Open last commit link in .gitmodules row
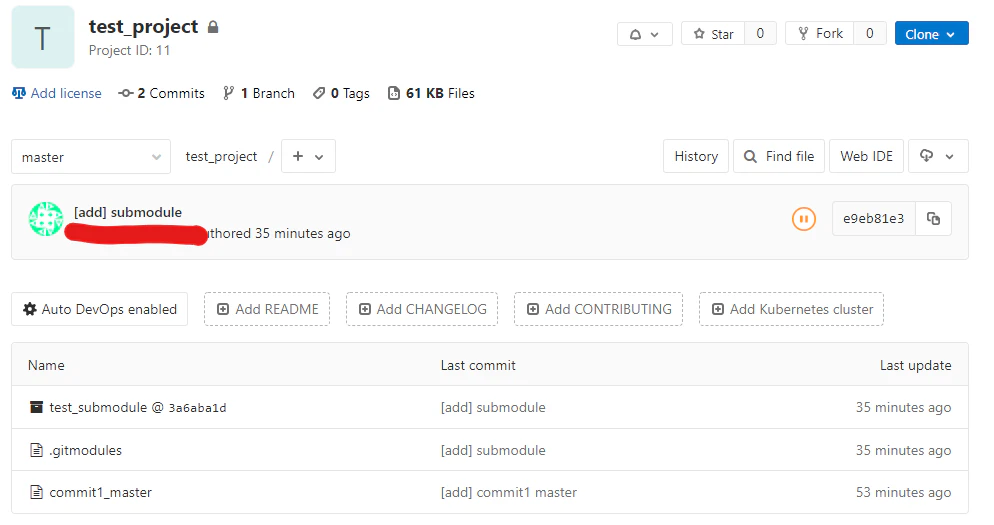This screenshot has height=525, width=994. [493, 450]
